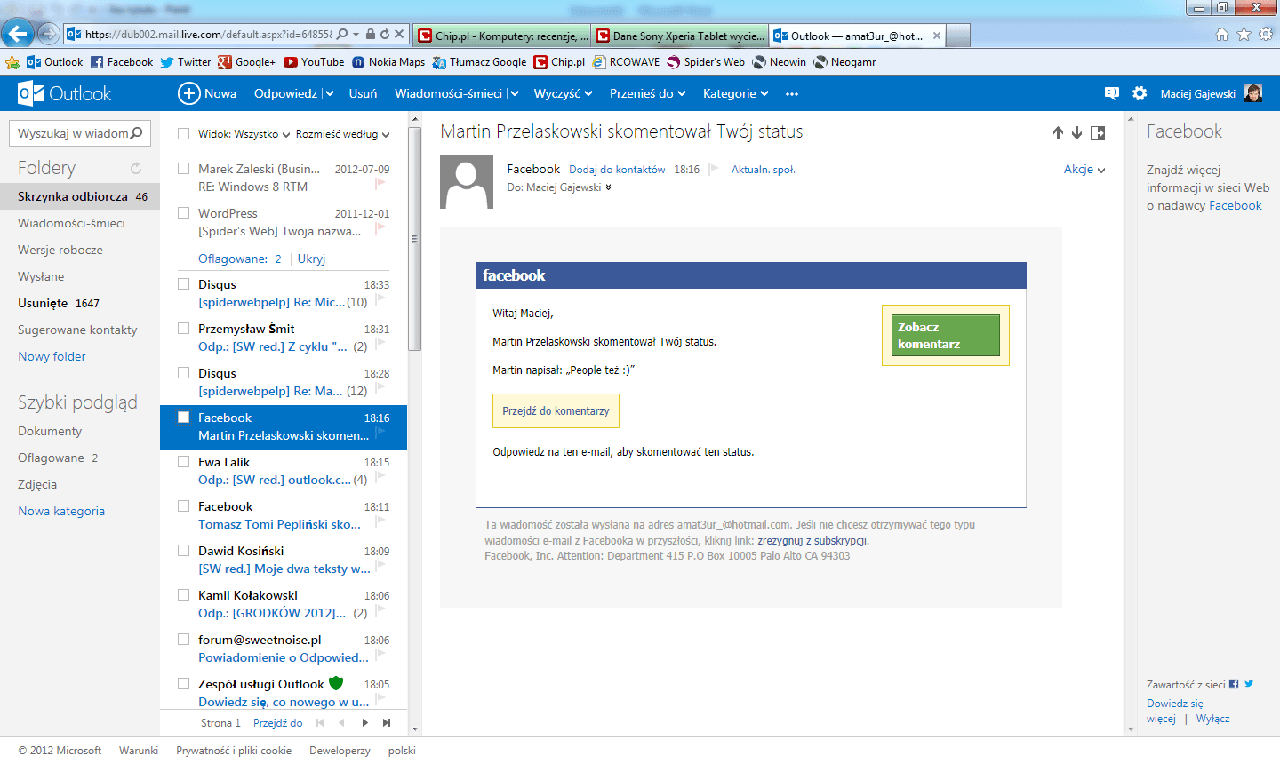
Task: Check the checkbox beside Ewa Talik's email
Action: tap(182, 462)
